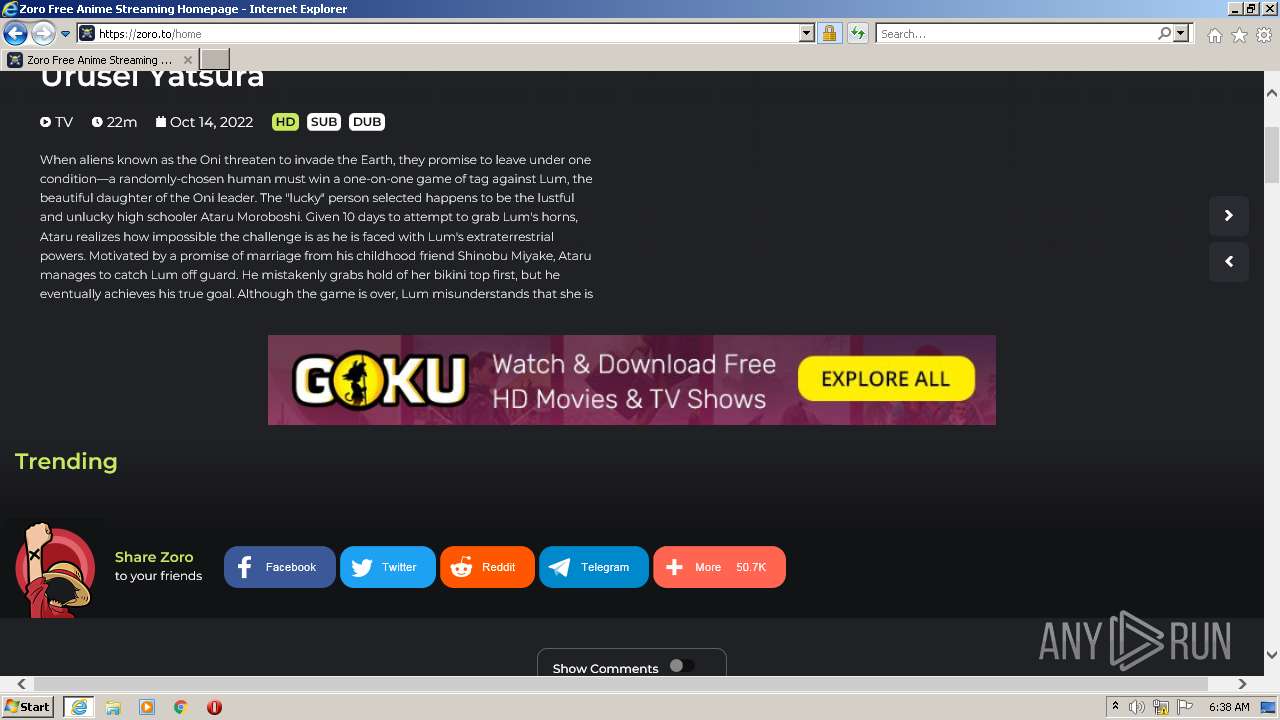Click the Urusei Yatsura title
The image size is (1280, 720).
click(x=152, y=78)
